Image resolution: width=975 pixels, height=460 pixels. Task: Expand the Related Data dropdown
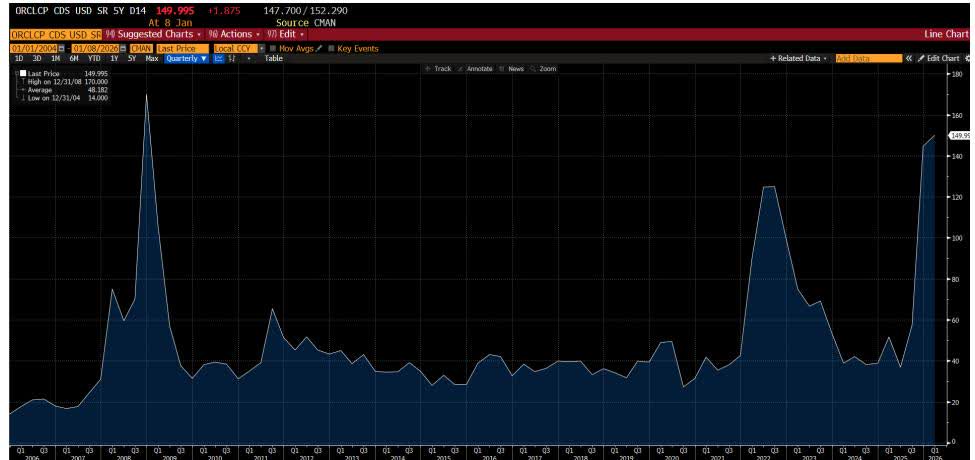[x=799, y=58]
